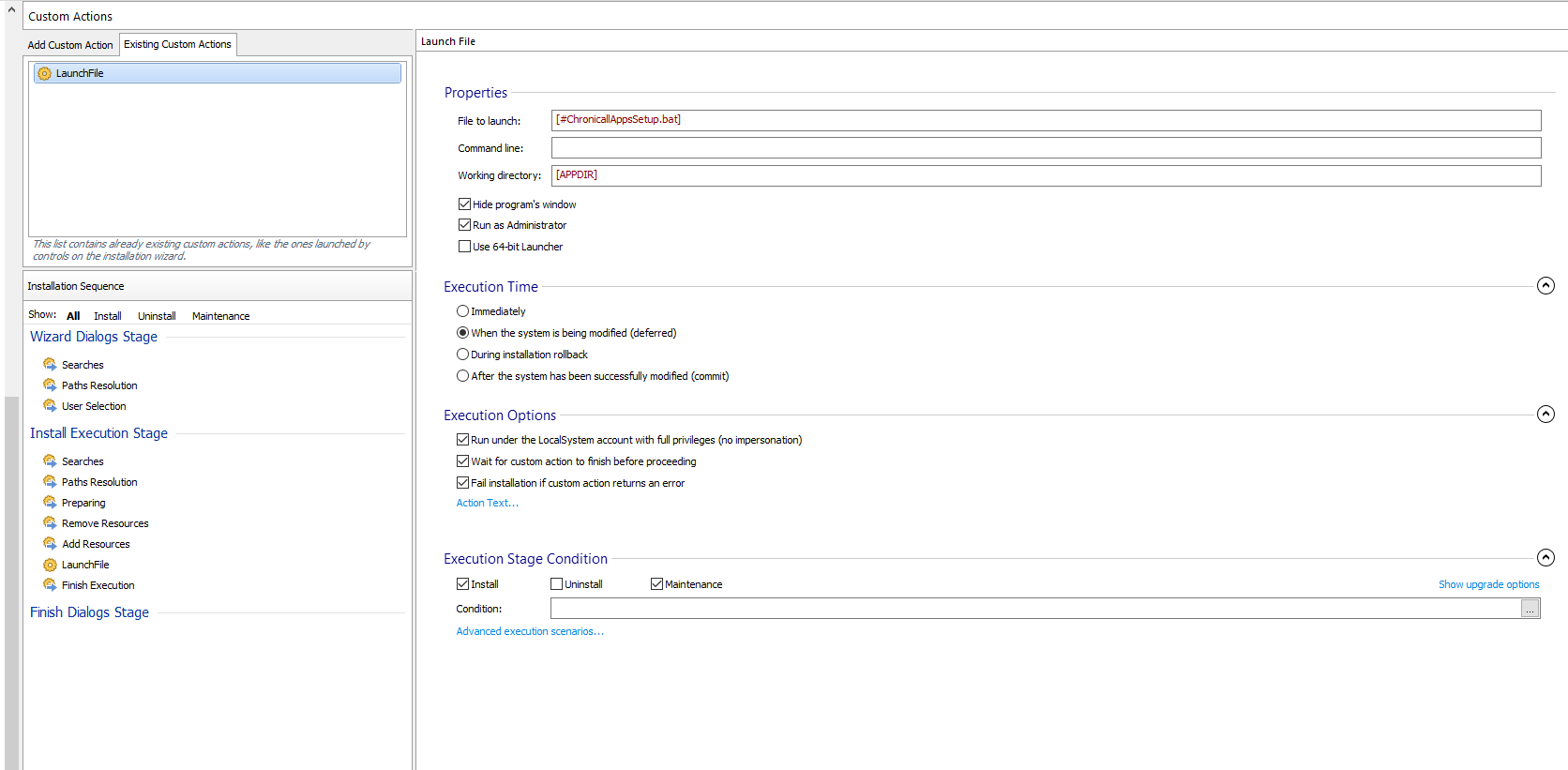Click the LaunchFile gear icon in the installation sequence
Screen dimensions: 1568x770
pyautogui.click(x=50, y=565)
